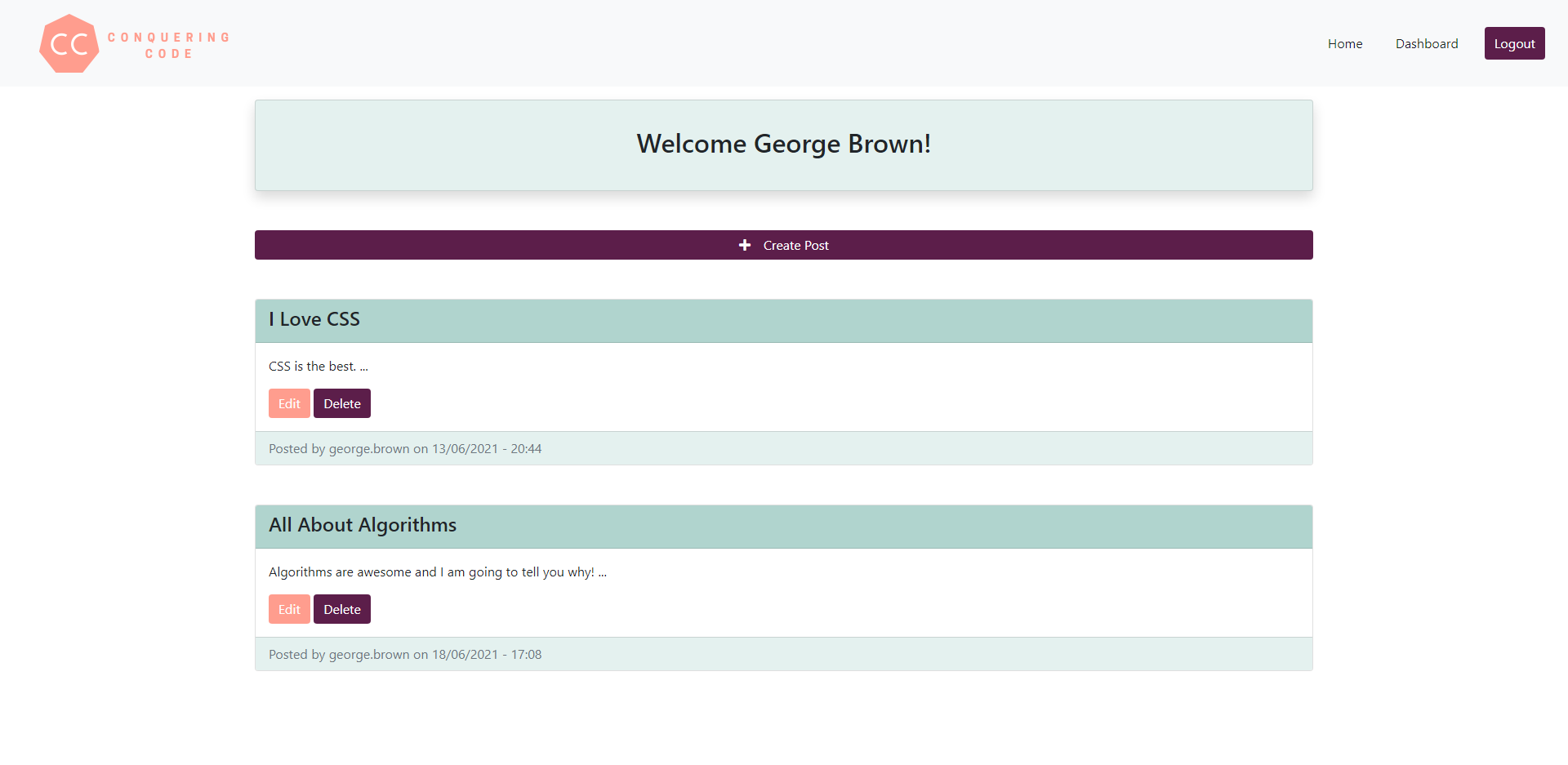Click the plus icon beside Create Post
This screenshot has height=765, width=1568.
[744, 245]
